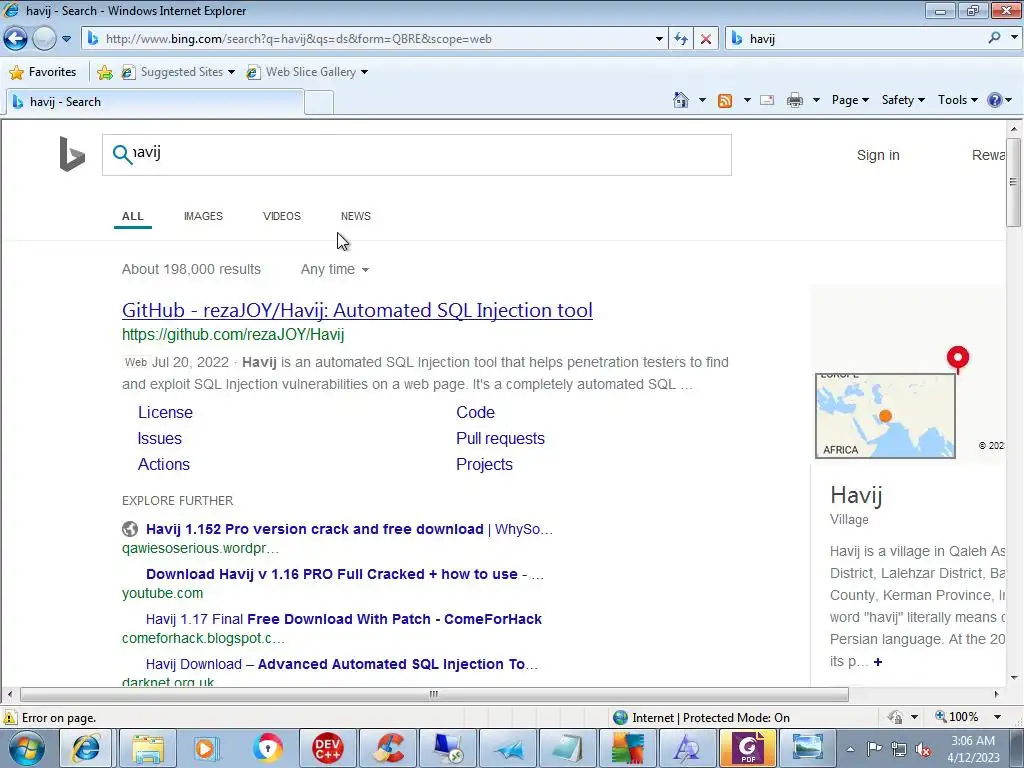
Task: Expand the address bar autocomplete dropdown
Action: tap(659, 39)
